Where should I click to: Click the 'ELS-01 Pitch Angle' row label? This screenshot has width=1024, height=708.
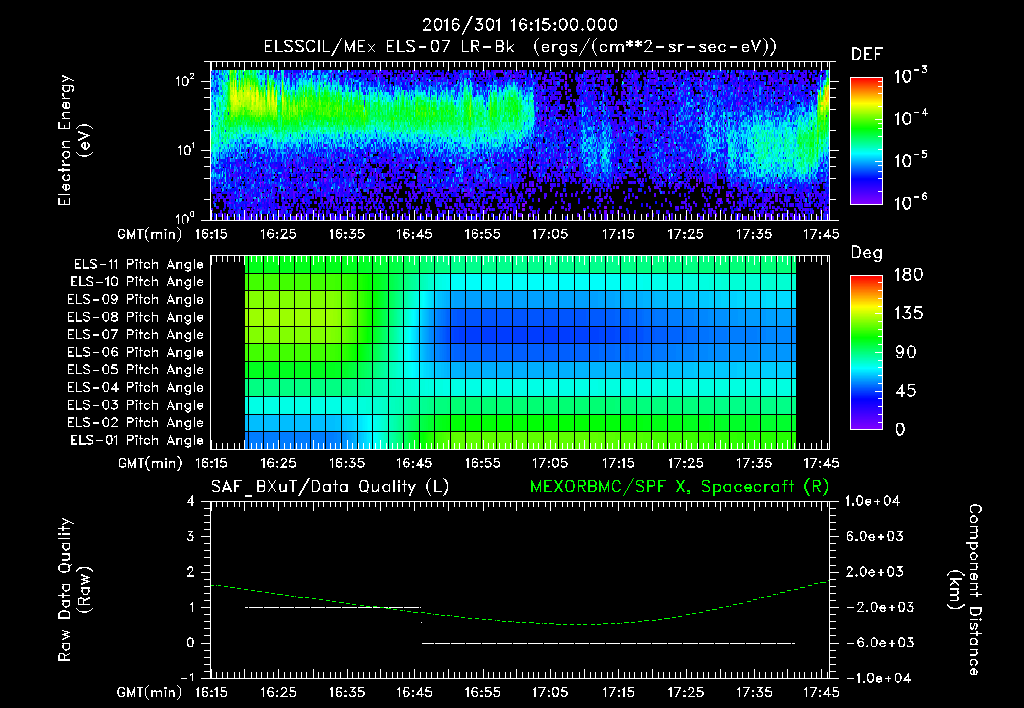click(x=137, y=441)
